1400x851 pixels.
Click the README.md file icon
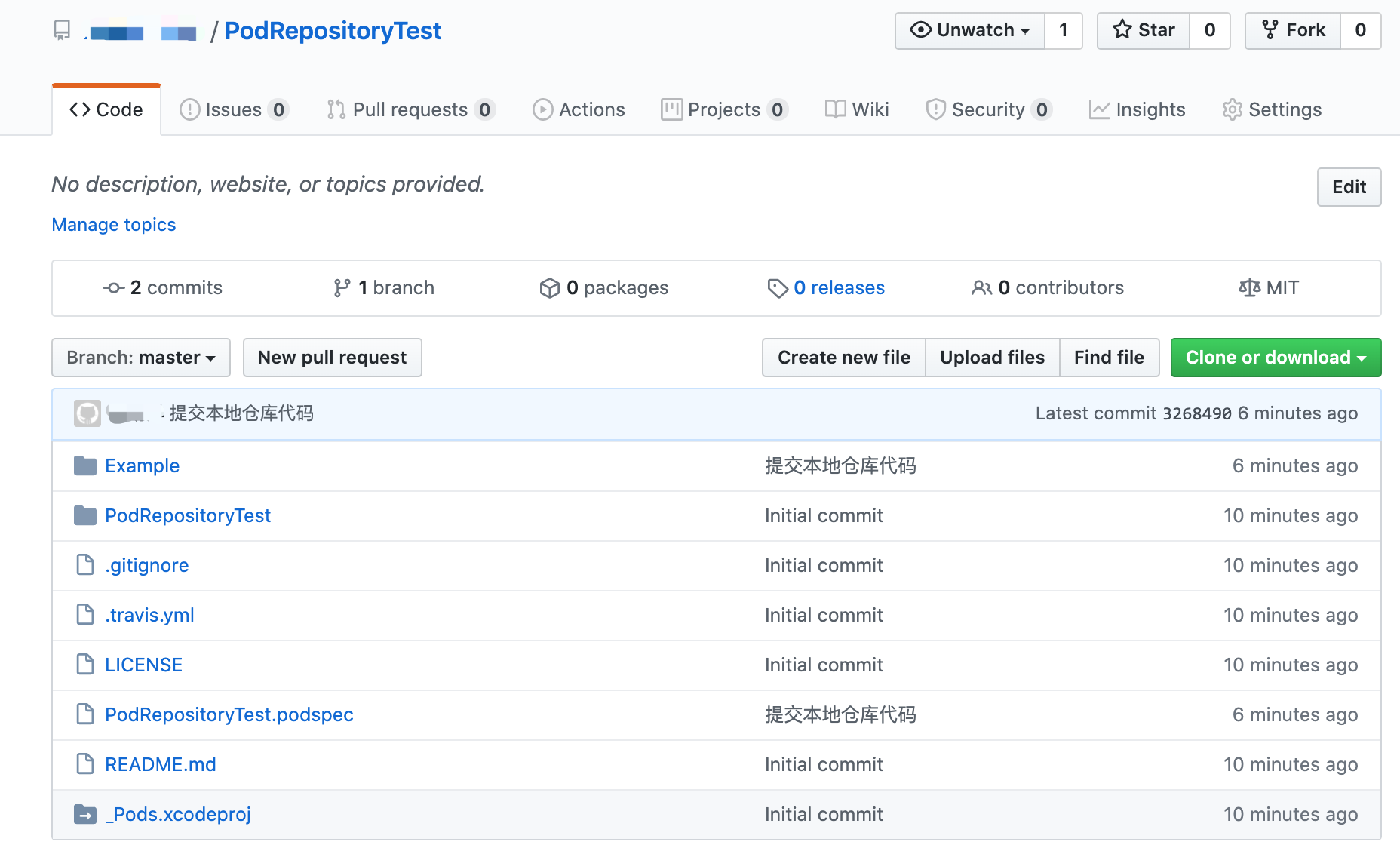pyautogui.click(x=85, y=764)
